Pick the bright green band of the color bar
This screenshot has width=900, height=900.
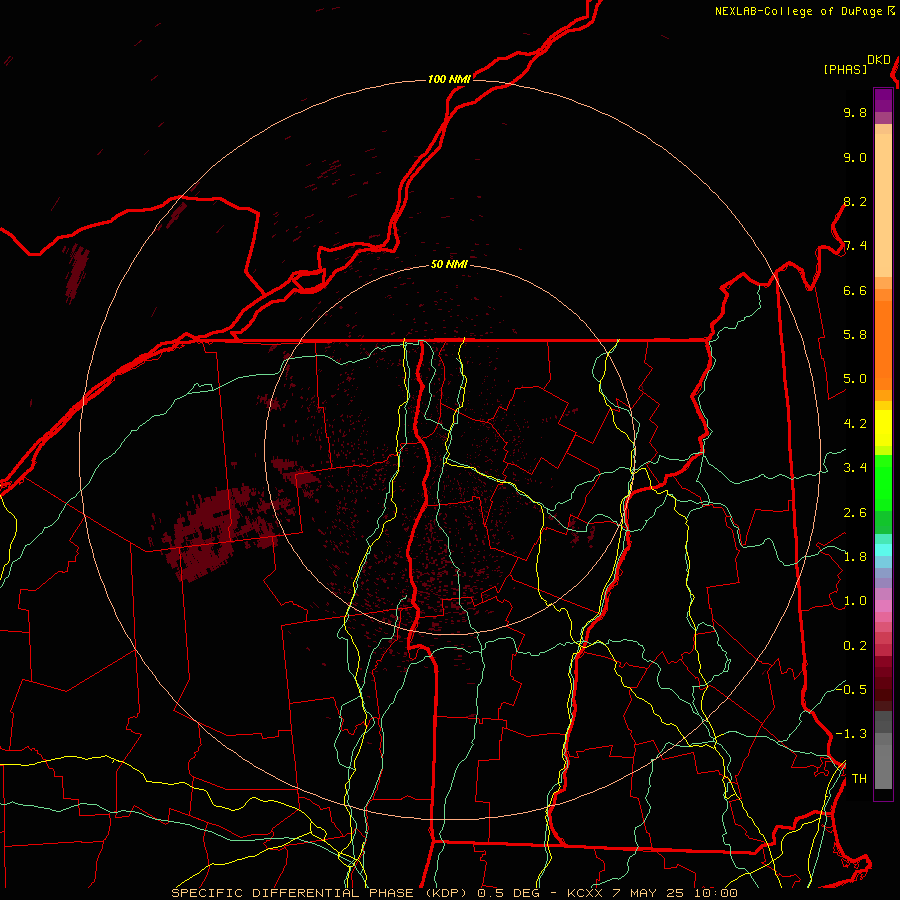883,482
